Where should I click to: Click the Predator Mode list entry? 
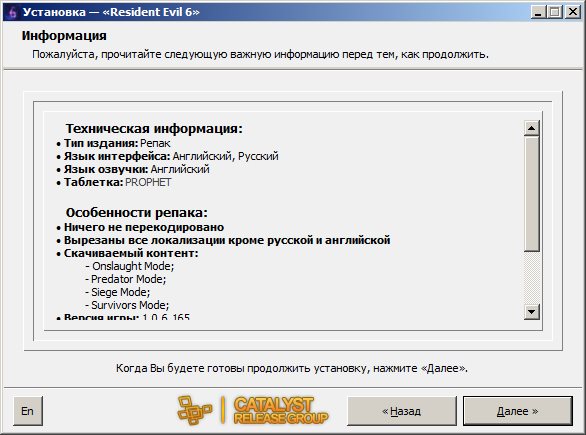pyautogui.click(x=126, y=279)
